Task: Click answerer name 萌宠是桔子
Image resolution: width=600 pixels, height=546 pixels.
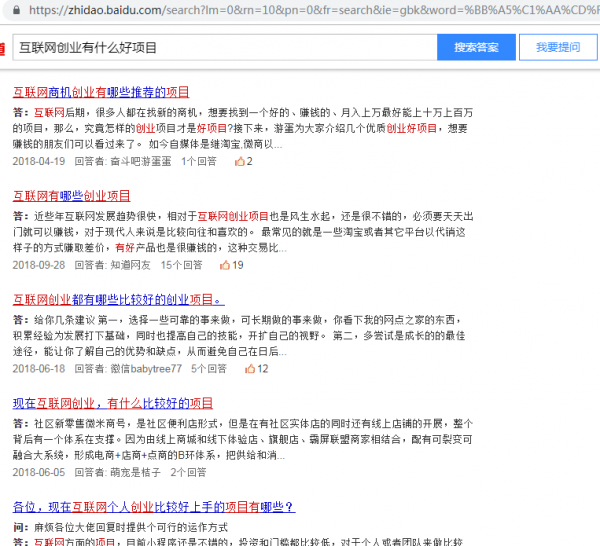Action: [x=135, y=473]
